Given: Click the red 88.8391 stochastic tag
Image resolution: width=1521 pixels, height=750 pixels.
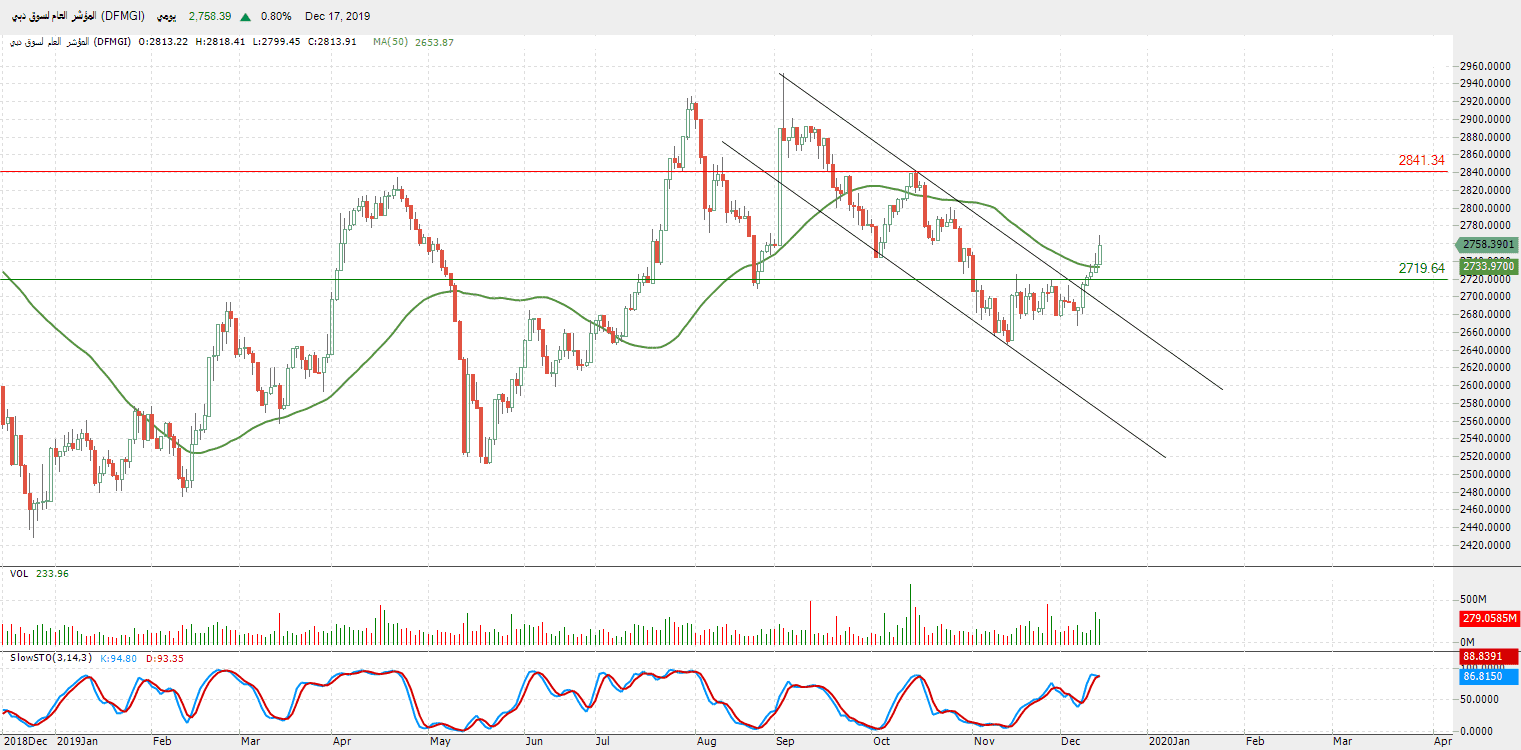Looking at the screenshot, I should point(1488,657).
